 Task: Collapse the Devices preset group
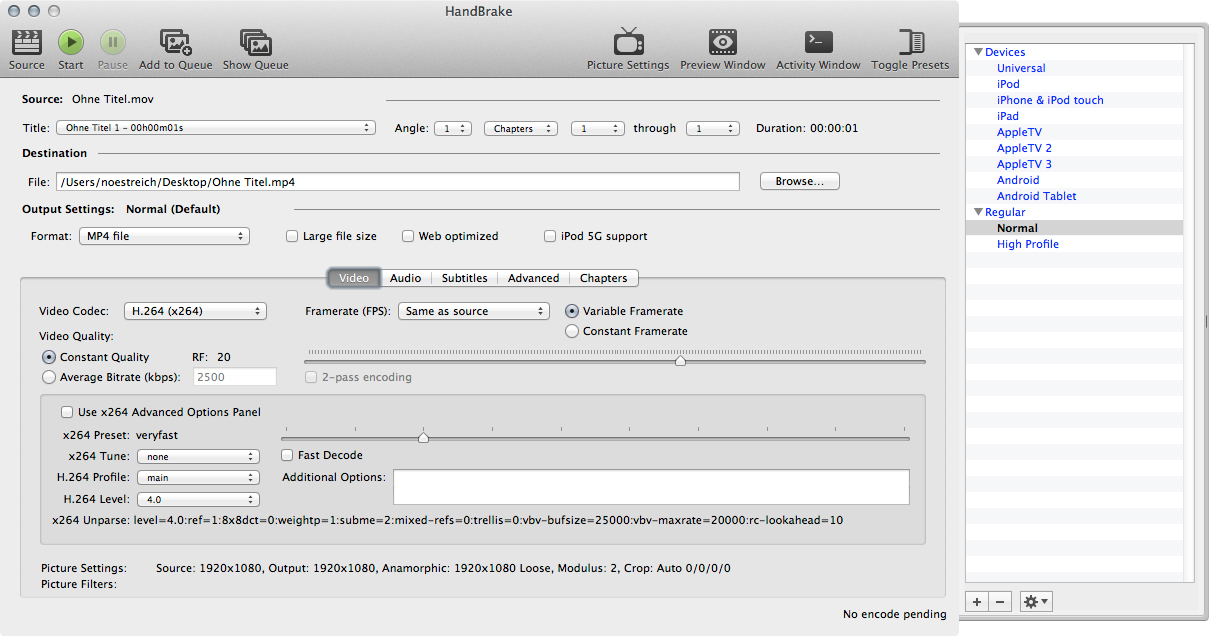point(978,52)
